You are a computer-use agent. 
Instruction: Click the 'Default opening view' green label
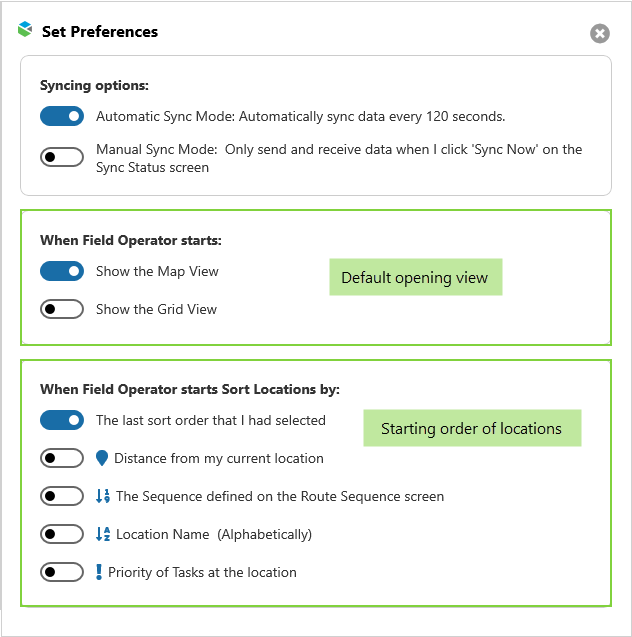[415, 277]
